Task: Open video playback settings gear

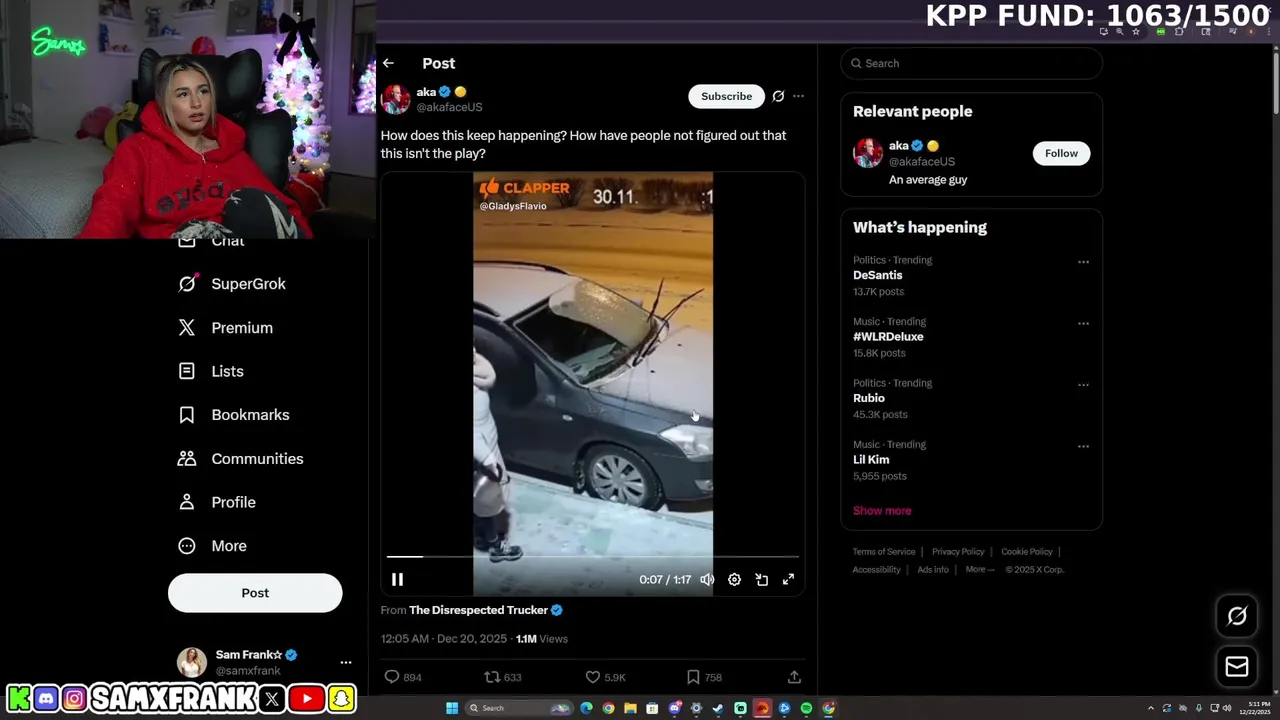Action: pyautogui.click(x=734, y=579)
